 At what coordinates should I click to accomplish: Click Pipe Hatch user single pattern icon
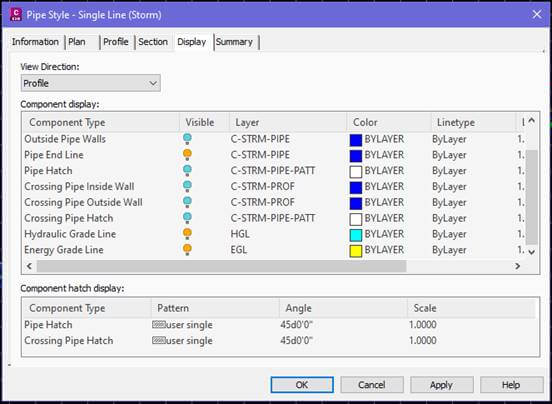158,324
